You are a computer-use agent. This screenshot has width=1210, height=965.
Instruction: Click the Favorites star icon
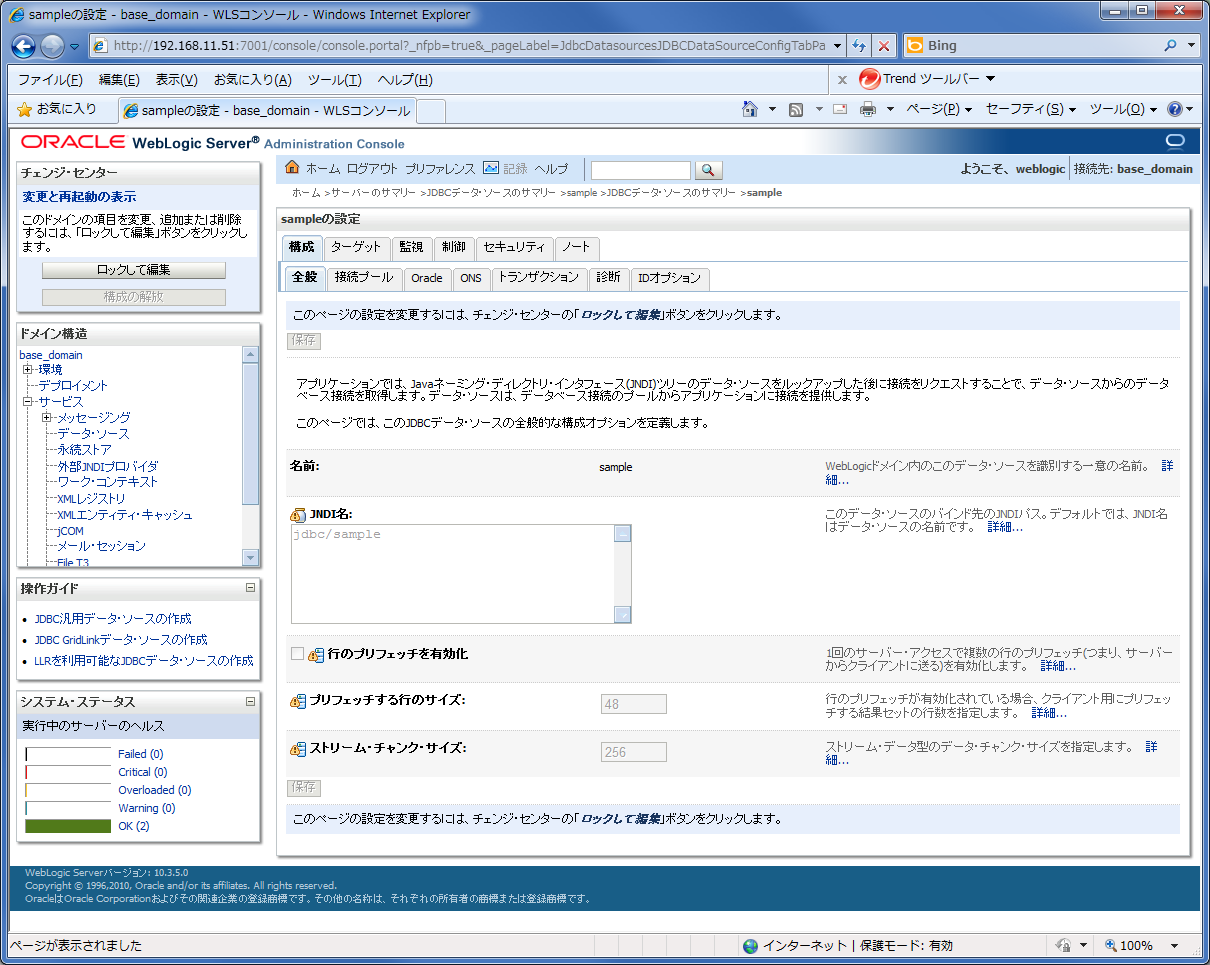25,109
